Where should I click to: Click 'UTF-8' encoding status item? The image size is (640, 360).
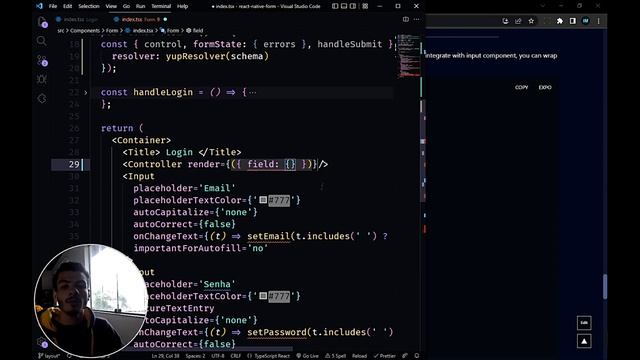tap(218, 356)
